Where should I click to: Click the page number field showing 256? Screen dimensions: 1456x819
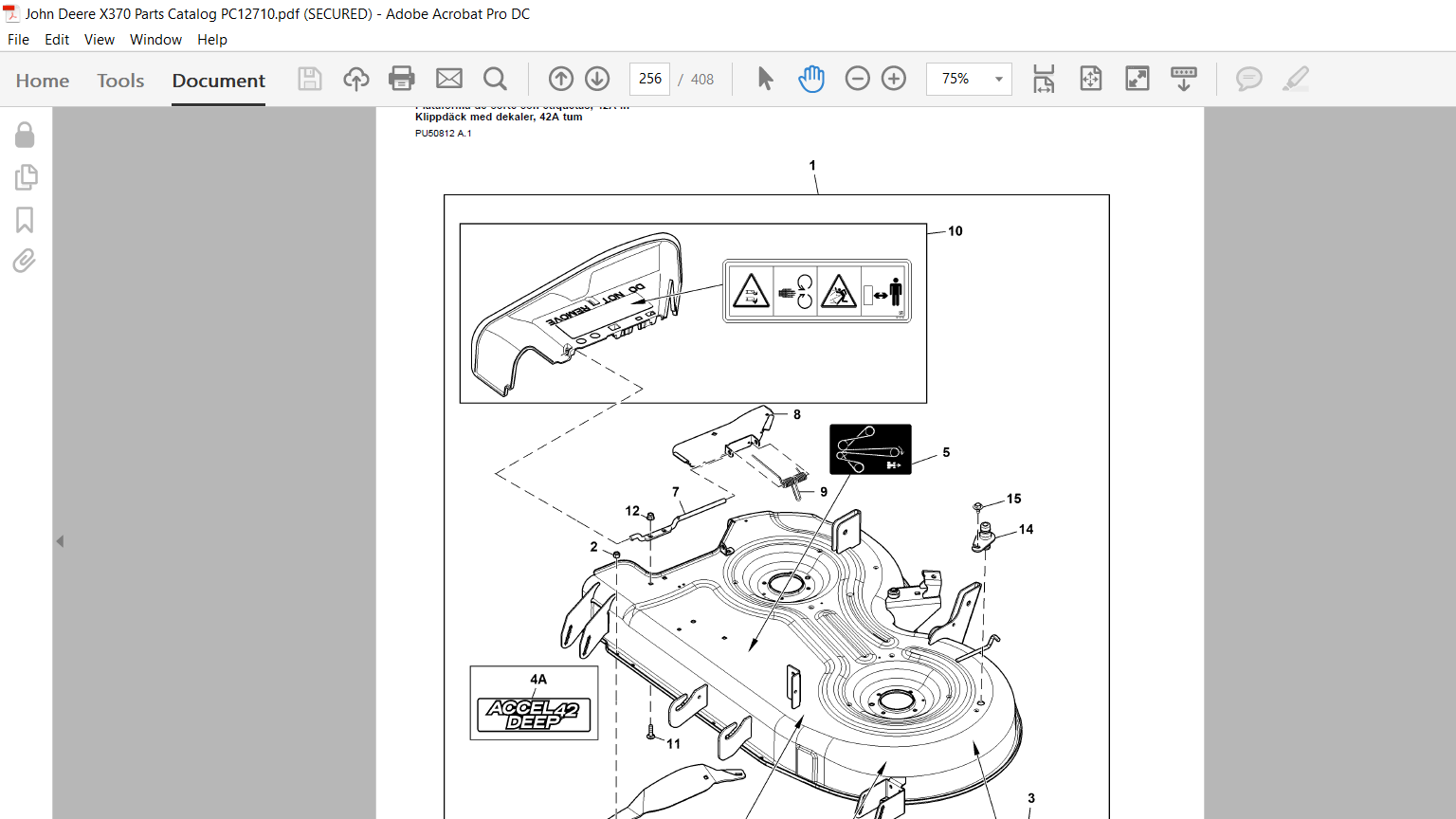coord(650,79)
